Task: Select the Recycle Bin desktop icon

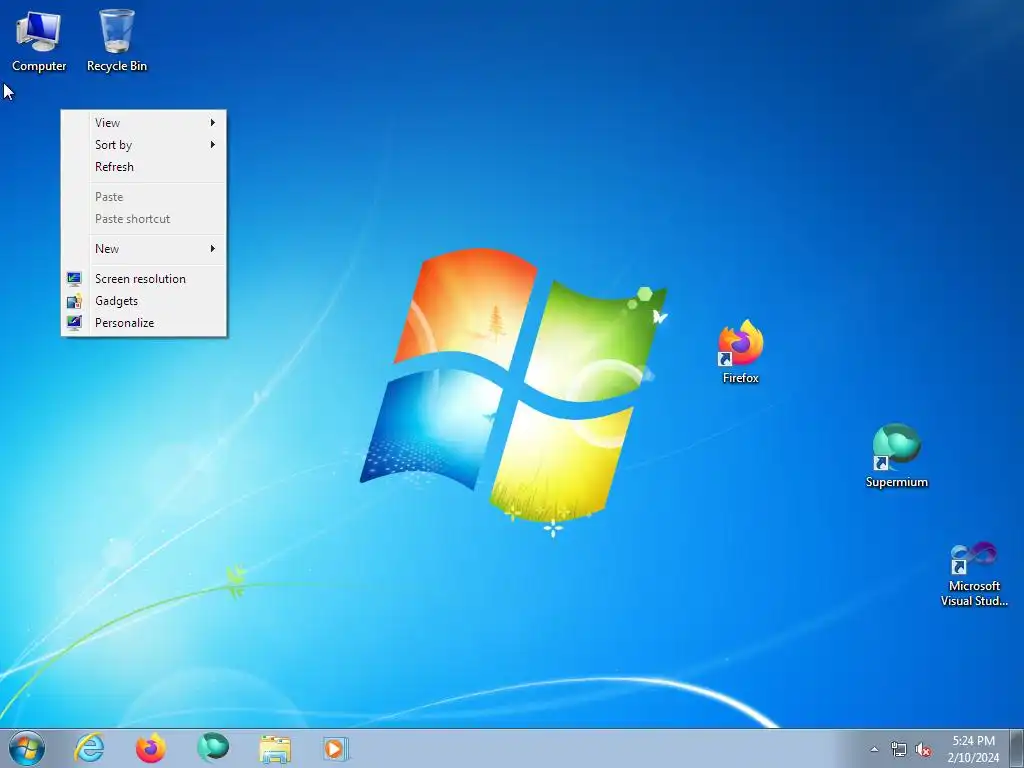Action: pos(117,41)
